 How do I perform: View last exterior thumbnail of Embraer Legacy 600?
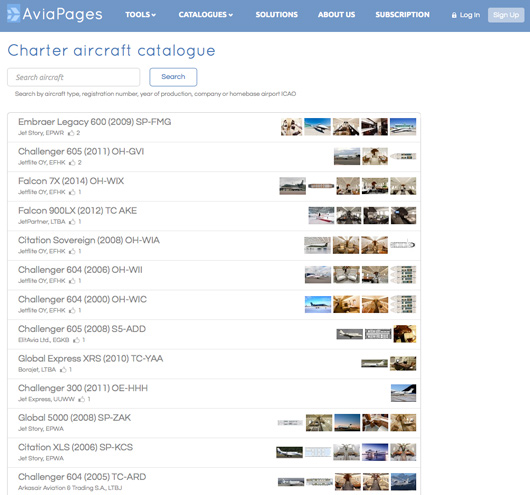(403, 127)
